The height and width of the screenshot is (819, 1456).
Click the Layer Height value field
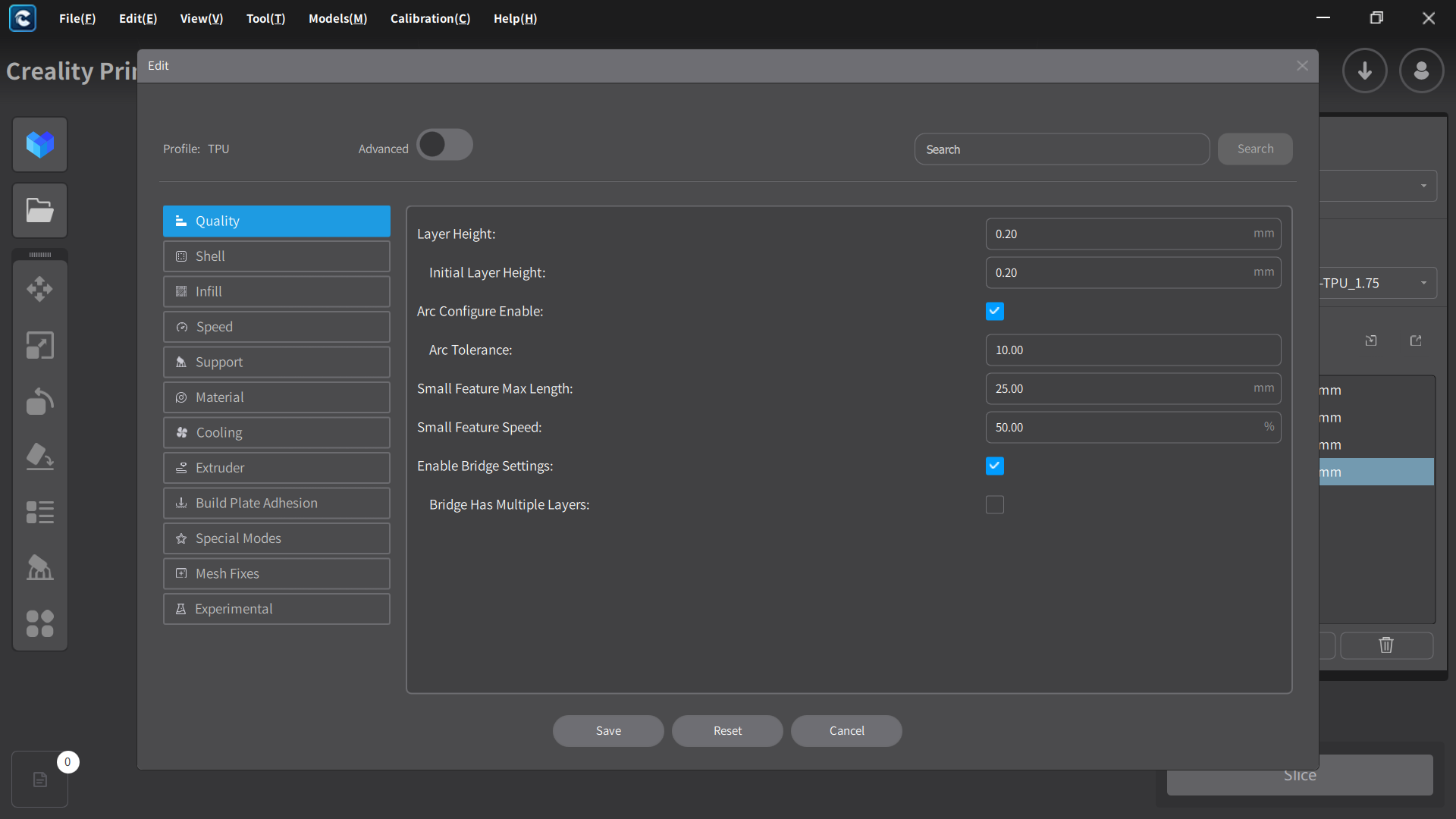click(1133, 234)
